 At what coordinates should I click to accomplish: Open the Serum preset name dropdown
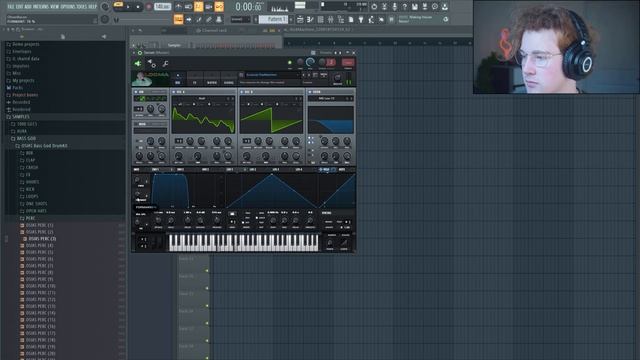(272, 75)
